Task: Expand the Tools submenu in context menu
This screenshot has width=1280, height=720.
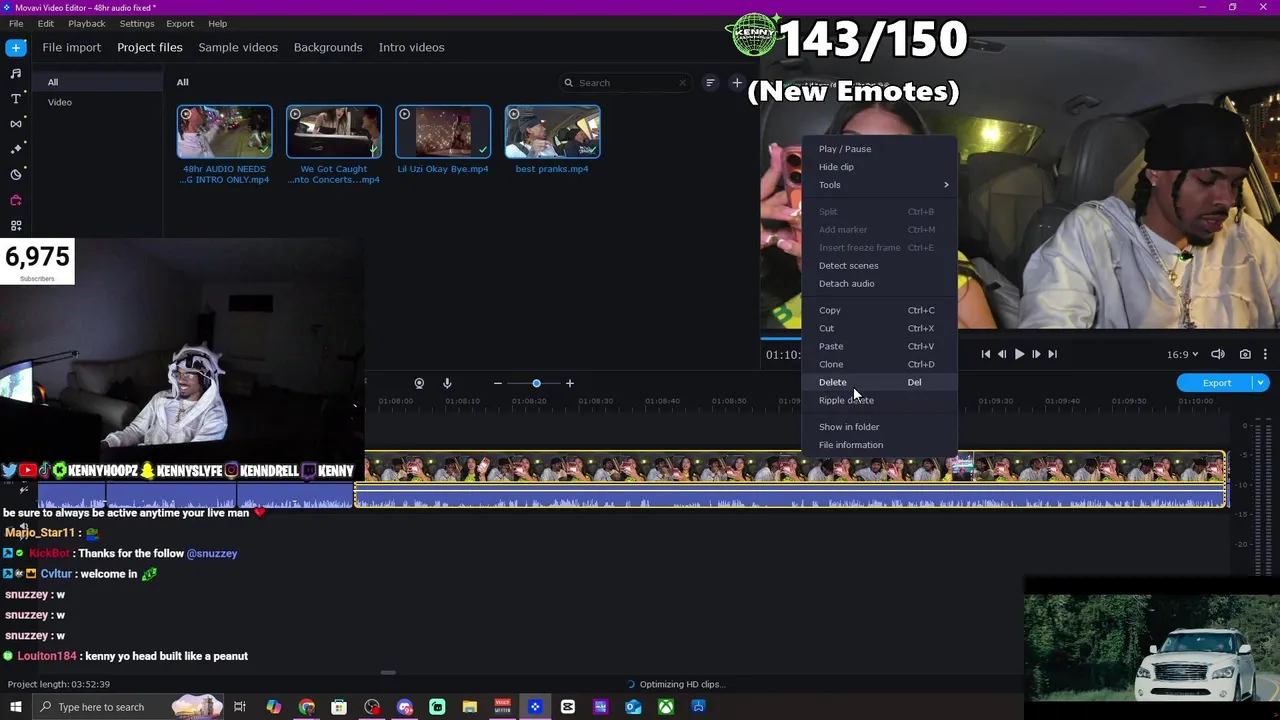Action: point(882,185)
